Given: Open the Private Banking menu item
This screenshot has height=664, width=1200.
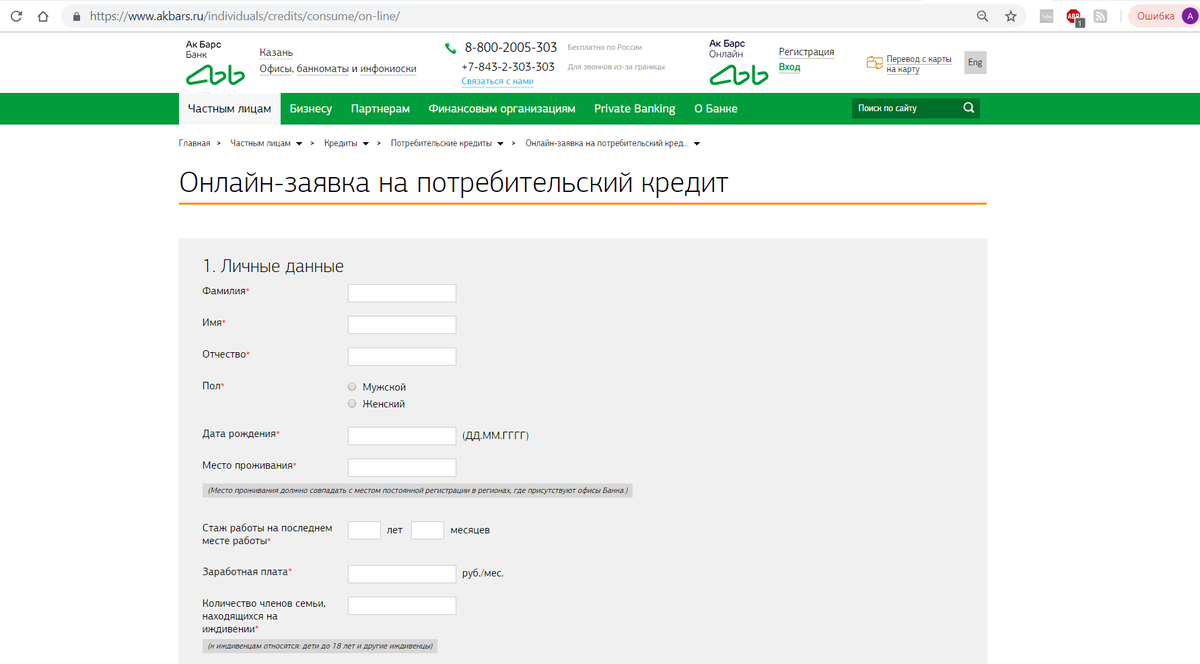Looking at the screenshot, I should [634, 108].
